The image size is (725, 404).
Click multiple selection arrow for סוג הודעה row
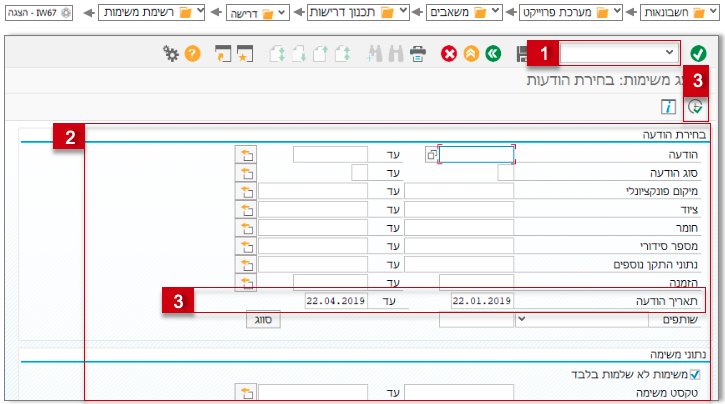pyautogui.click(x=246, y=173)
